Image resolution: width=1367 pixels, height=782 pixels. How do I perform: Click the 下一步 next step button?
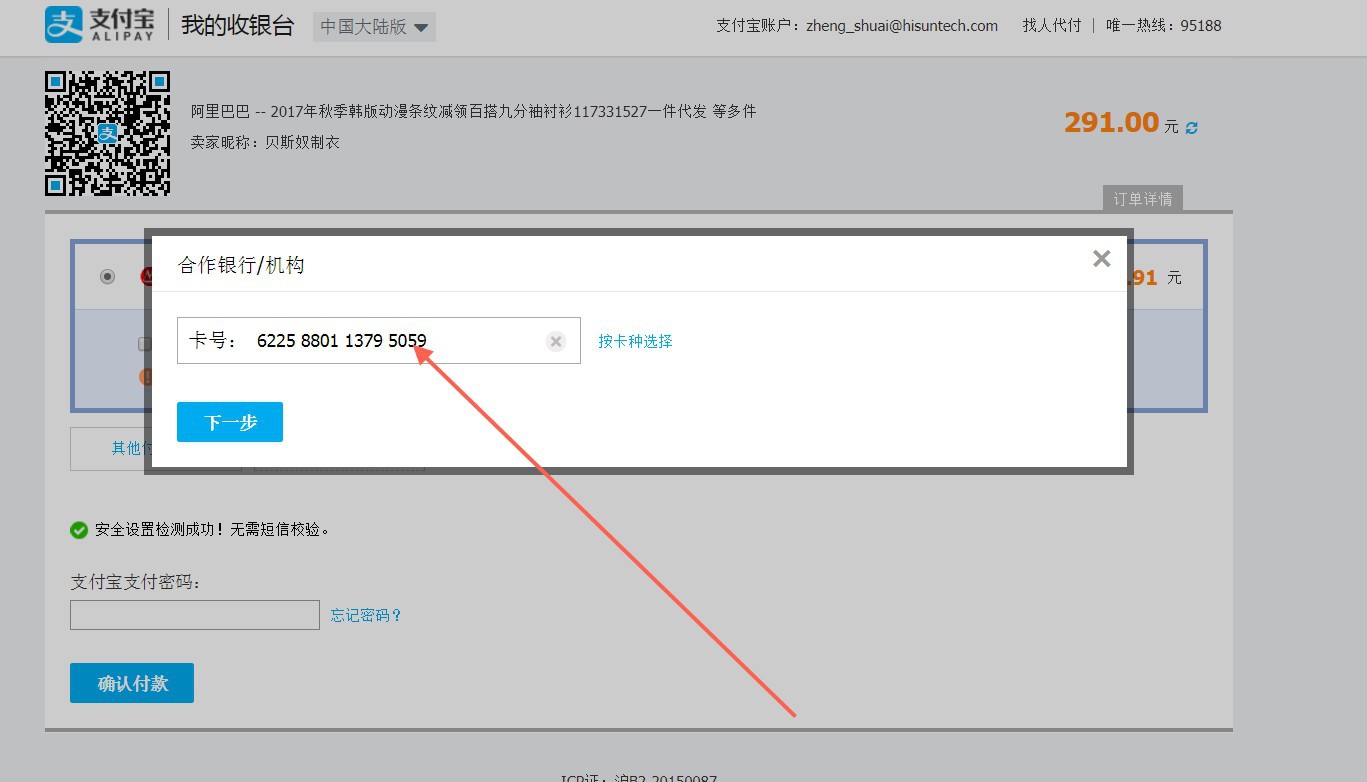(230, 422)
